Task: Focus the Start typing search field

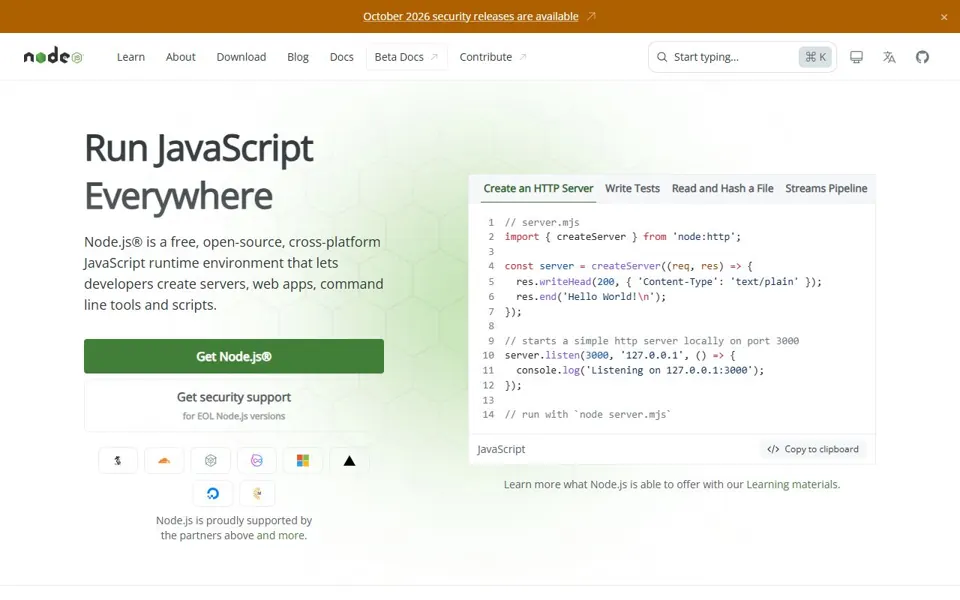Action: tap(742, 57)
